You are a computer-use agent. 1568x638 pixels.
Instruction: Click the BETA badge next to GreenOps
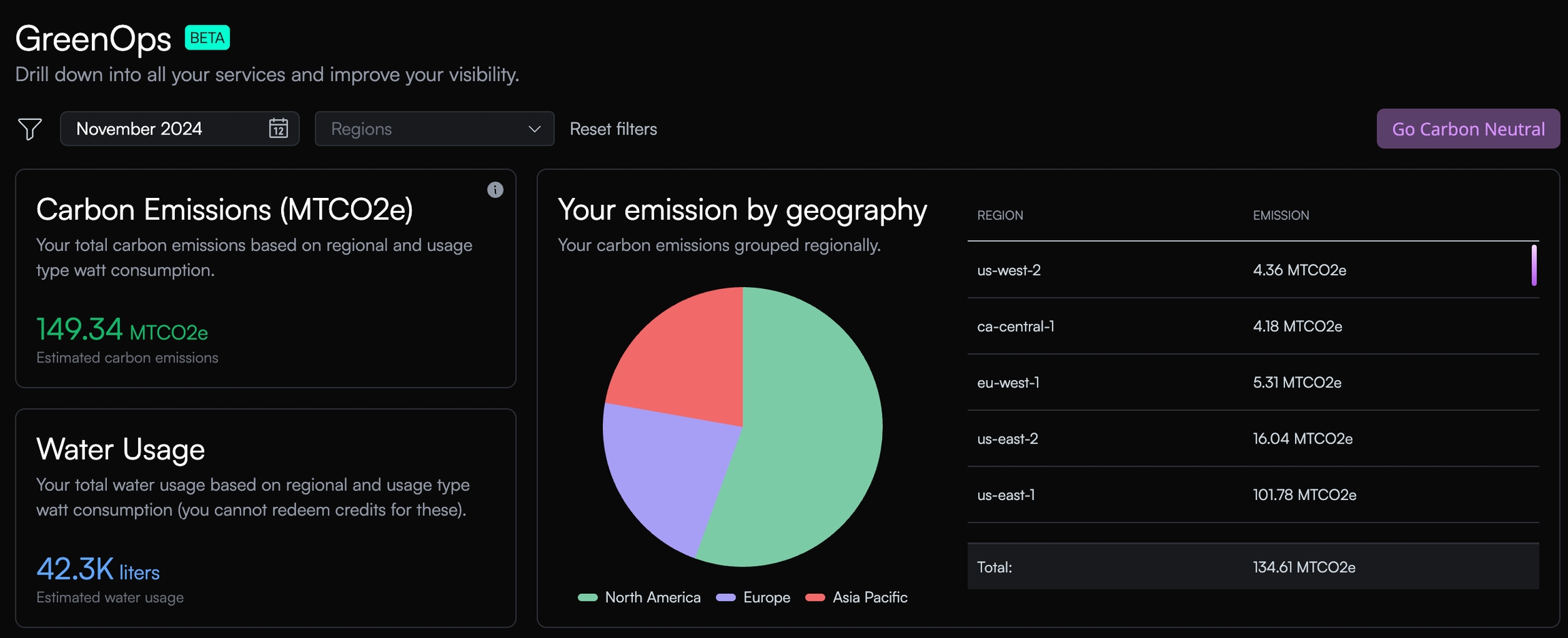(x=207, y=38)
